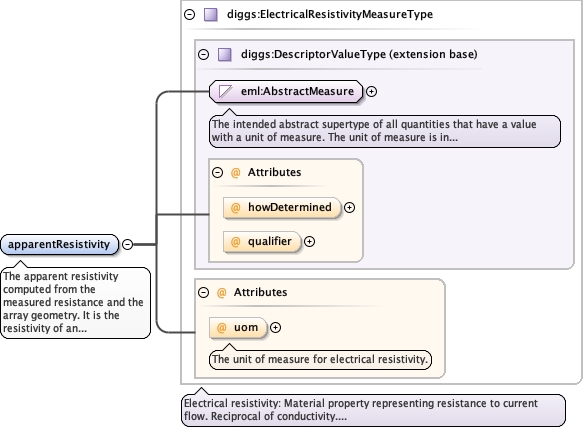The height and width of the screenshot is (430, 584).
Task: Click the @ icon inside howDetermined node
Action: [235, 207]
